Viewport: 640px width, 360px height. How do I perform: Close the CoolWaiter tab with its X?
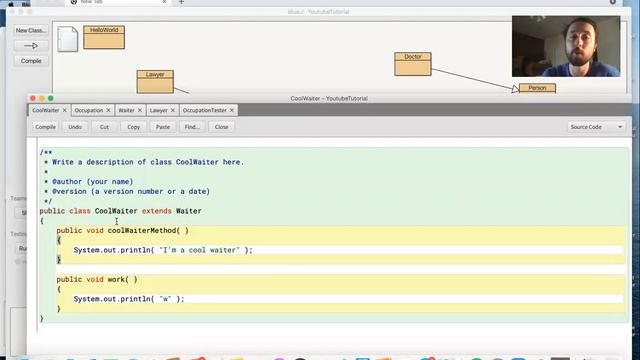pos(64,110)
